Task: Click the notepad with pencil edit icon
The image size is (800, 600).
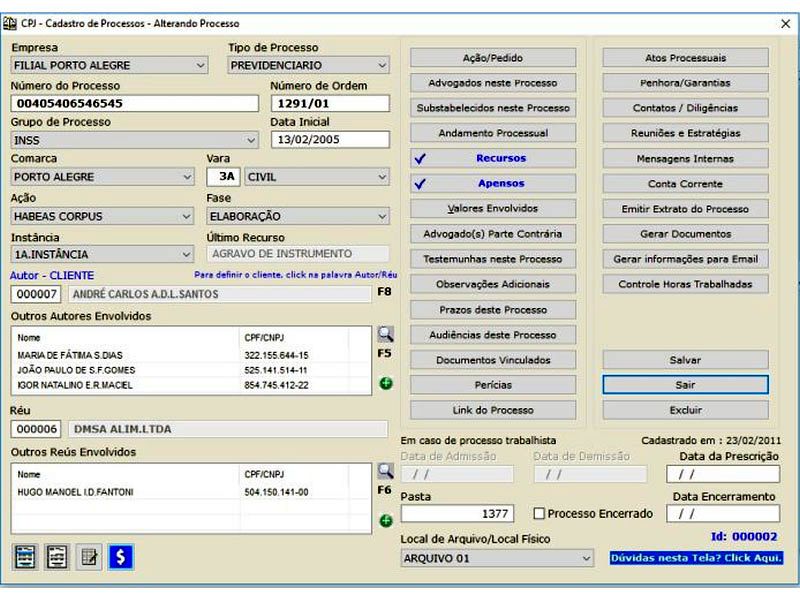Action: pyautogui.click(x=90, y=558)
